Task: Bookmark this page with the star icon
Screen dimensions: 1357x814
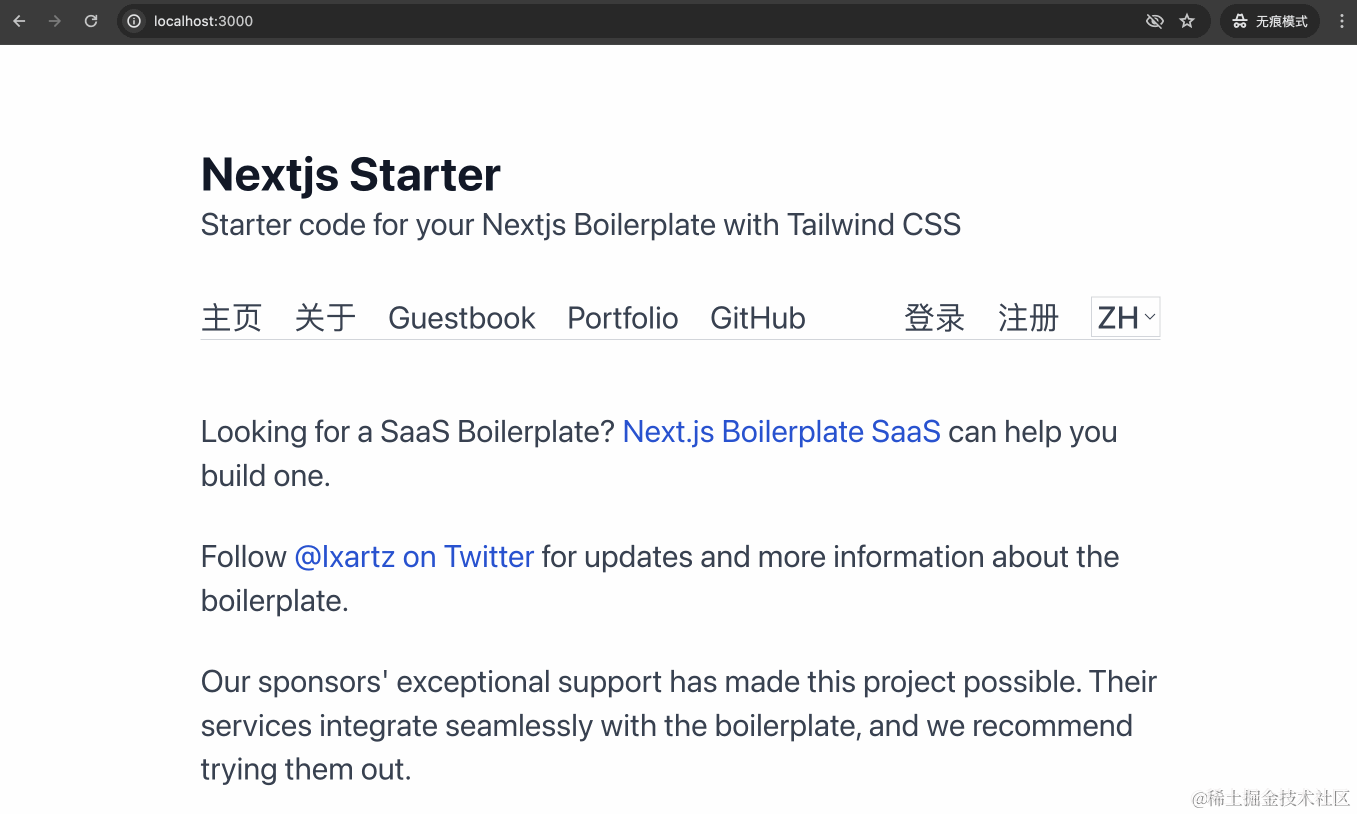Action: click(1187, 21)
